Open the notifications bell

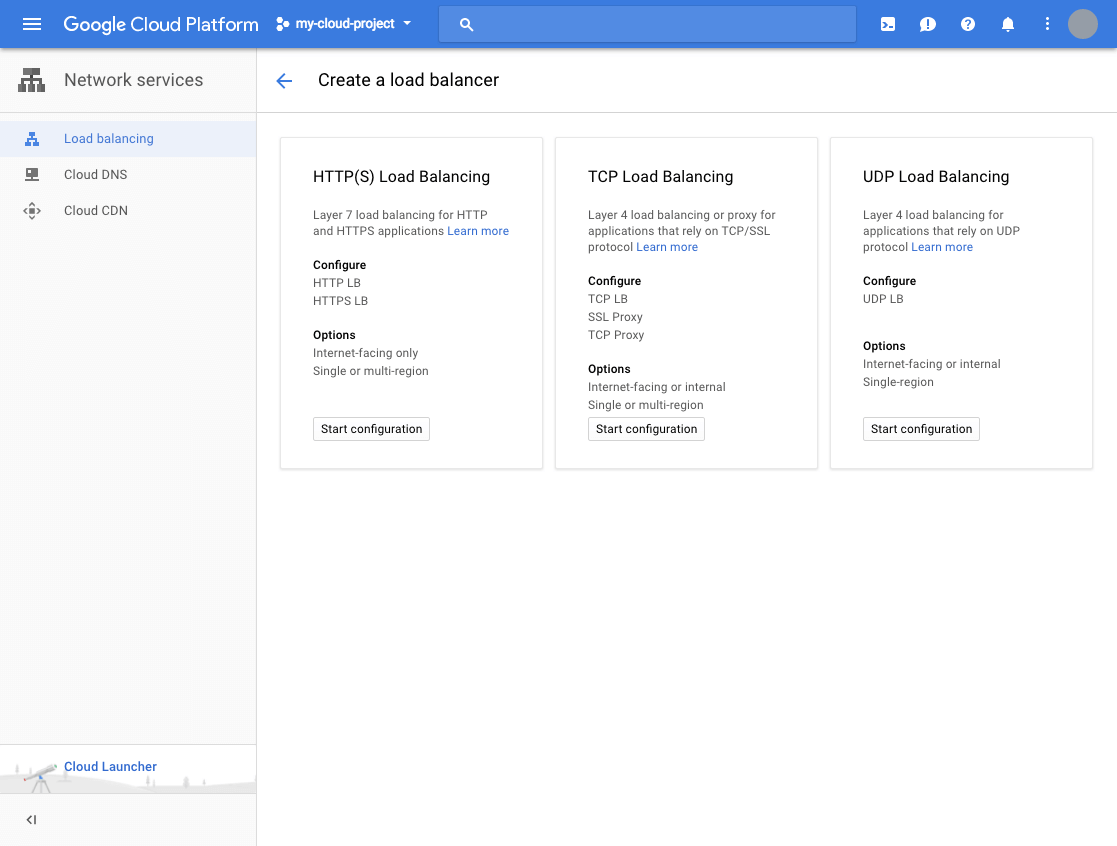(x=1007, y=24)
